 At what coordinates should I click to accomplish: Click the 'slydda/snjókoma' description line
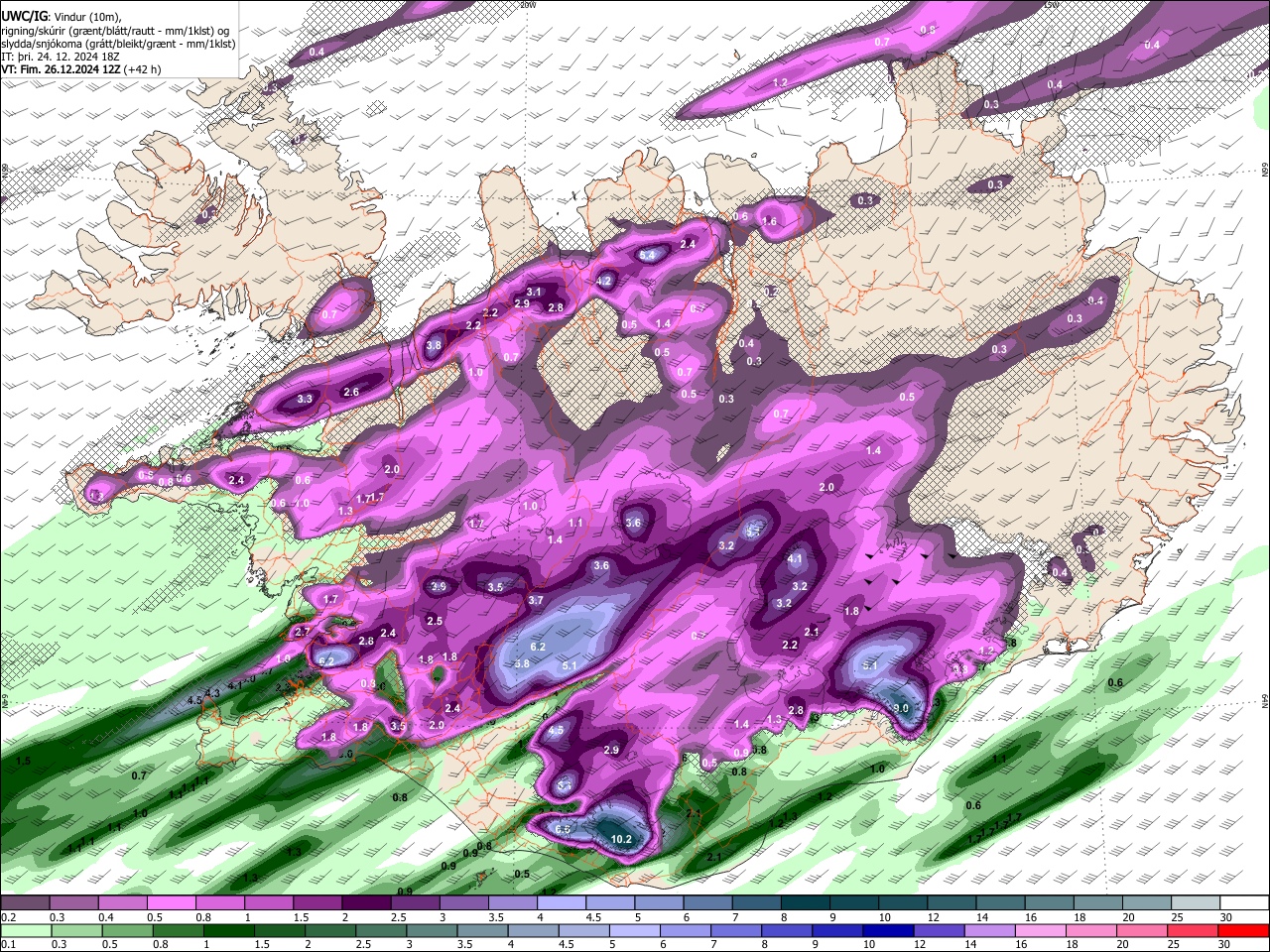click(x=118, y=44)
